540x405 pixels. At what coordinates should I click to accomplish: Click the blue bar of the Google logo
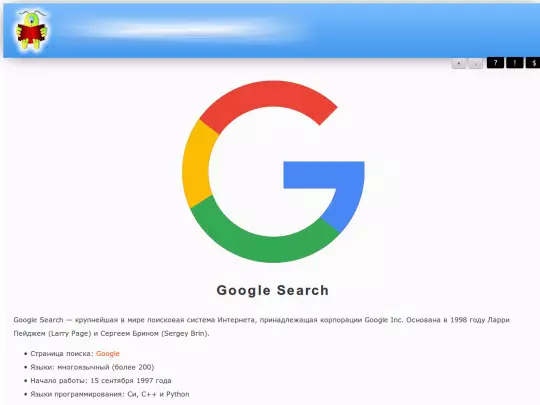[324, 175]
